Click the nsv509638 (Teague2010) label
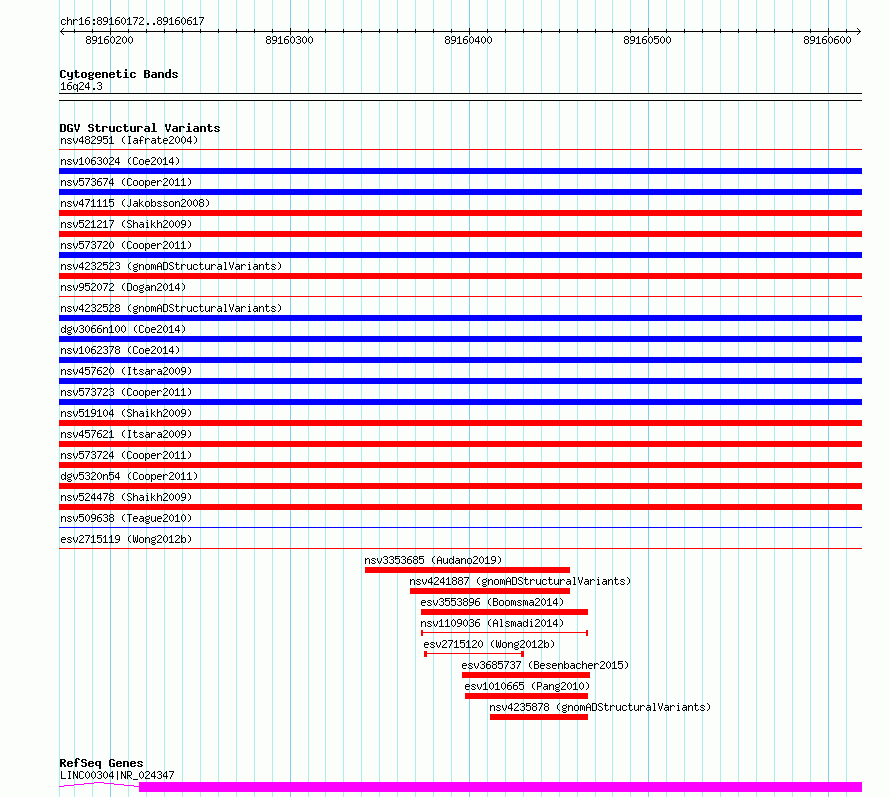Screen dimensions: 890x797 click(x=126, y=518)
